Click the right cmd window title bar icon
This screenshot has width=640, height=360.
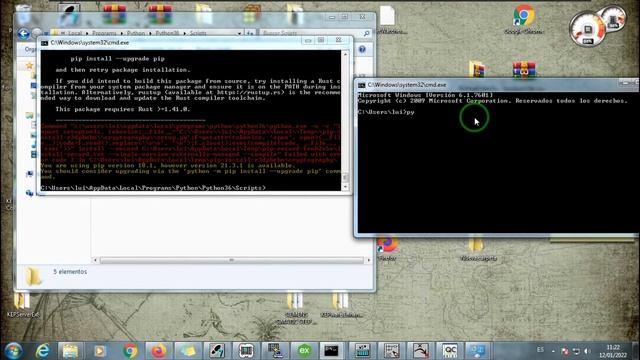362,85
